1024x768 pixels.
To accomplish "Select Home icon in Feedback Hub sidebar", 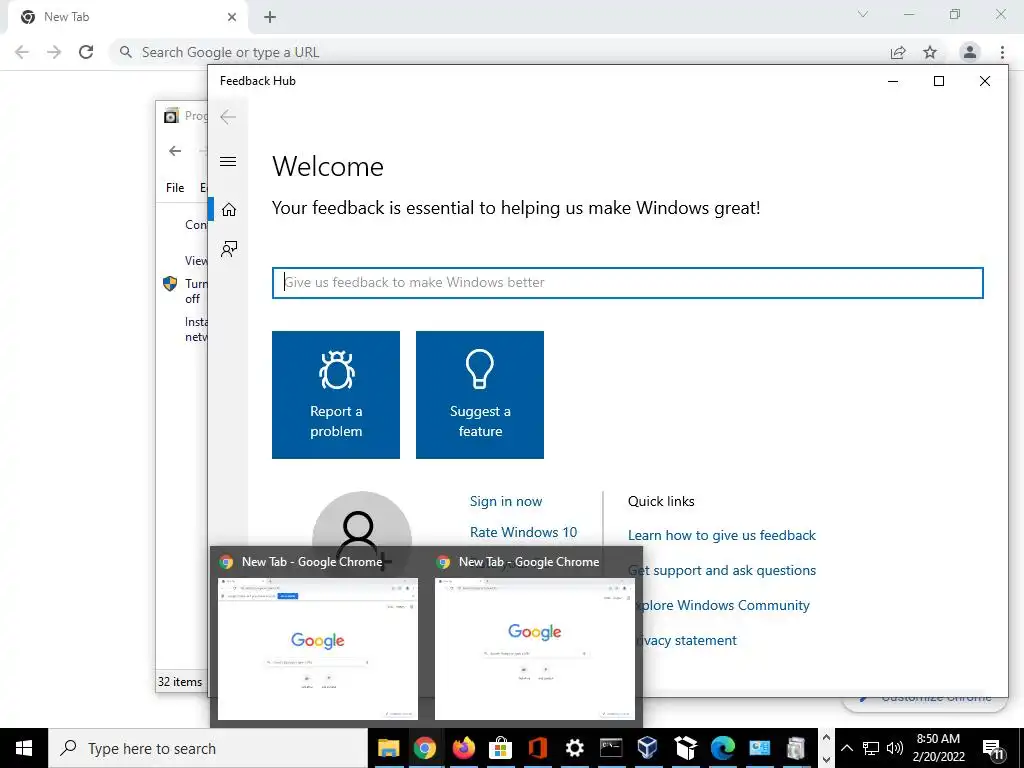I will coord(229,210).
